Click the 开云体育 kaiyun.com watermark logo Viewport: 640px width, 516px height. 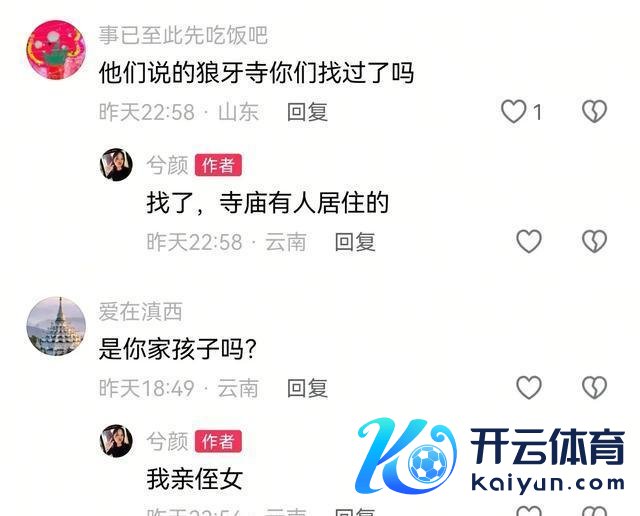[x=490, y=456]
